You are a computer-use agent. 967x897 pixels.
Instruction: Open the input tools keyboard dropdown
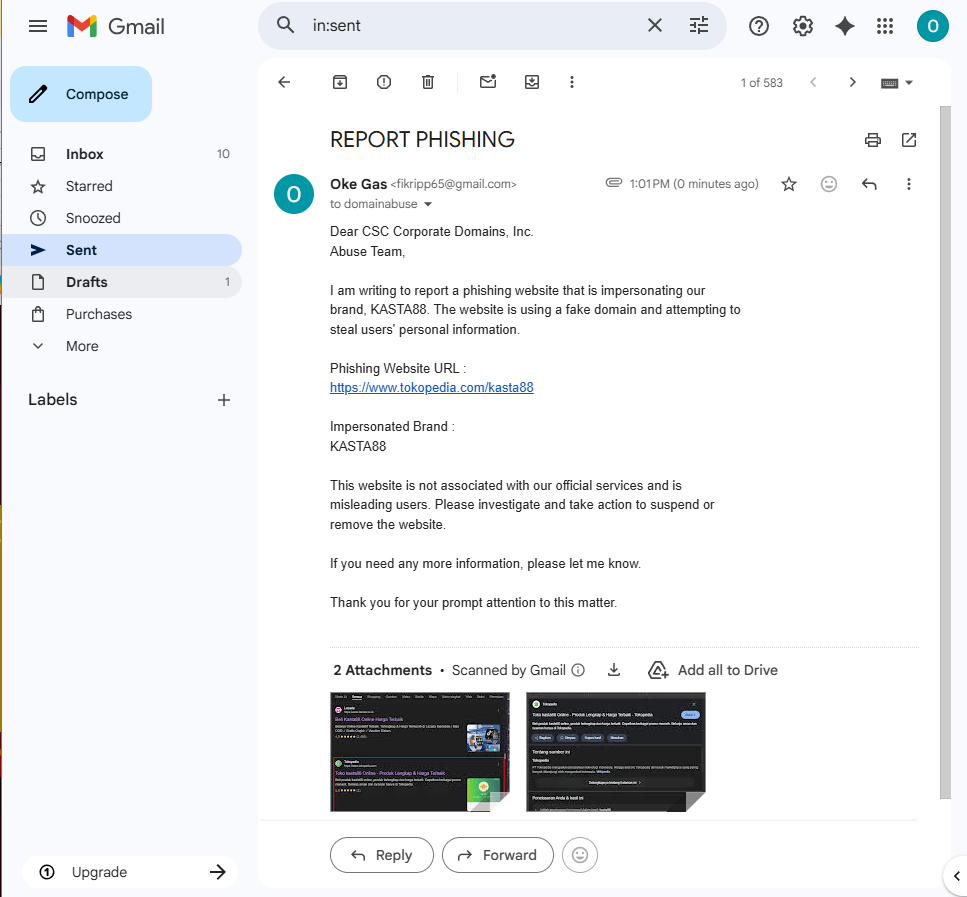click(897, 83)
